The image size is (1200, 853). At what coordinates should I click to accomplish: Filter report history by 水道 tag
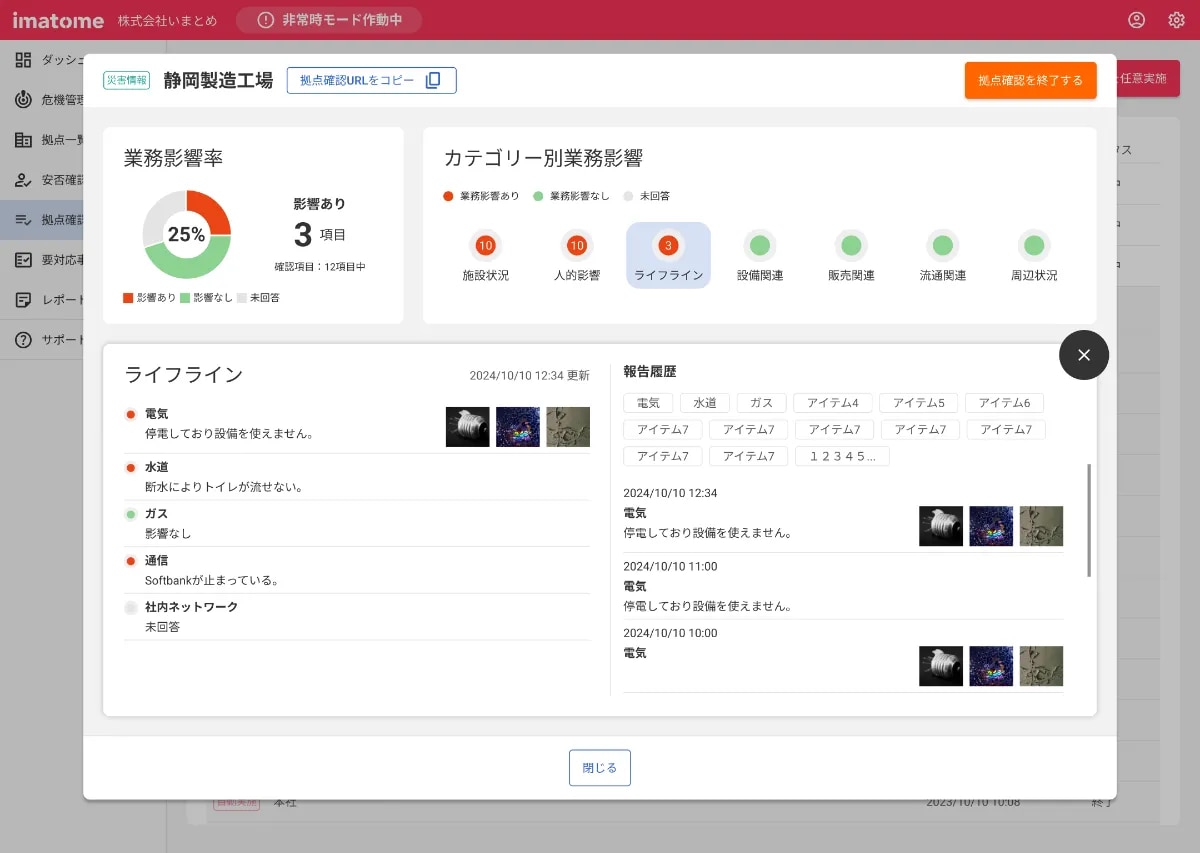[705, 403]
